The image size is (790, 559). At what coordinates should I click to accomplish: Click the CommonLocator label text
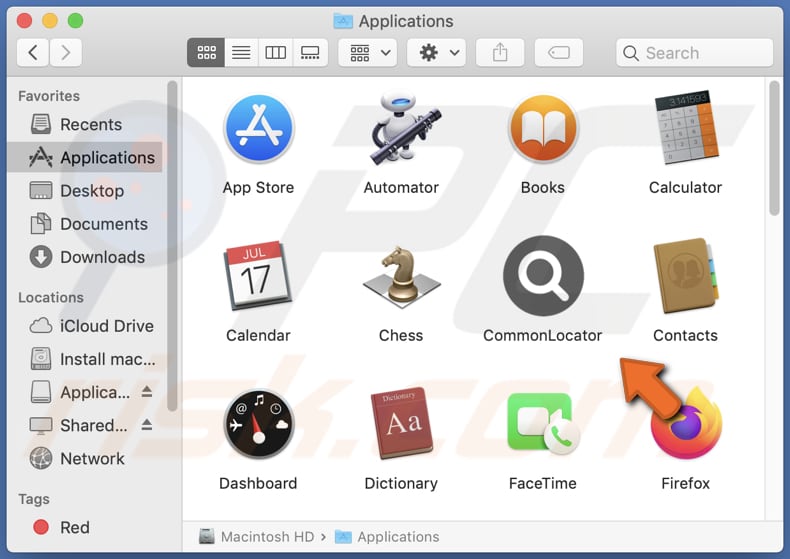tap(543, 335)
